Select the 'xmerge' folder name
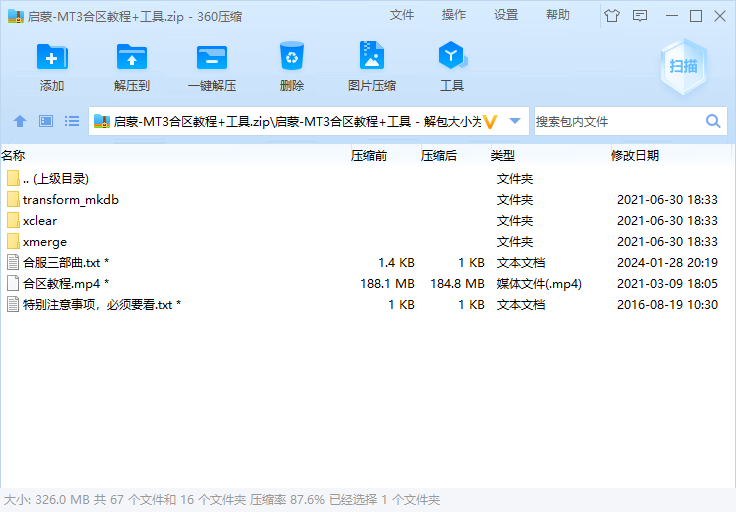 45,242
